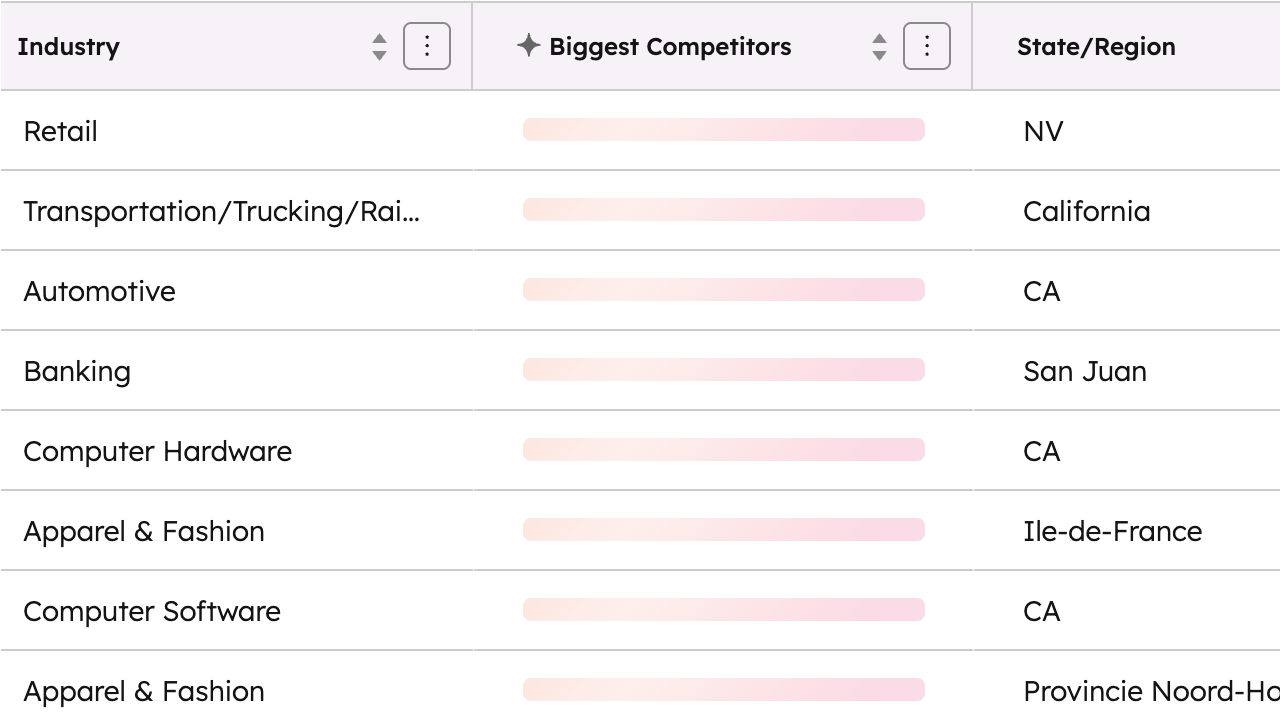Sort the Industry column using arrows
This screenshot has width=1280, height=720.
point(379,46)
